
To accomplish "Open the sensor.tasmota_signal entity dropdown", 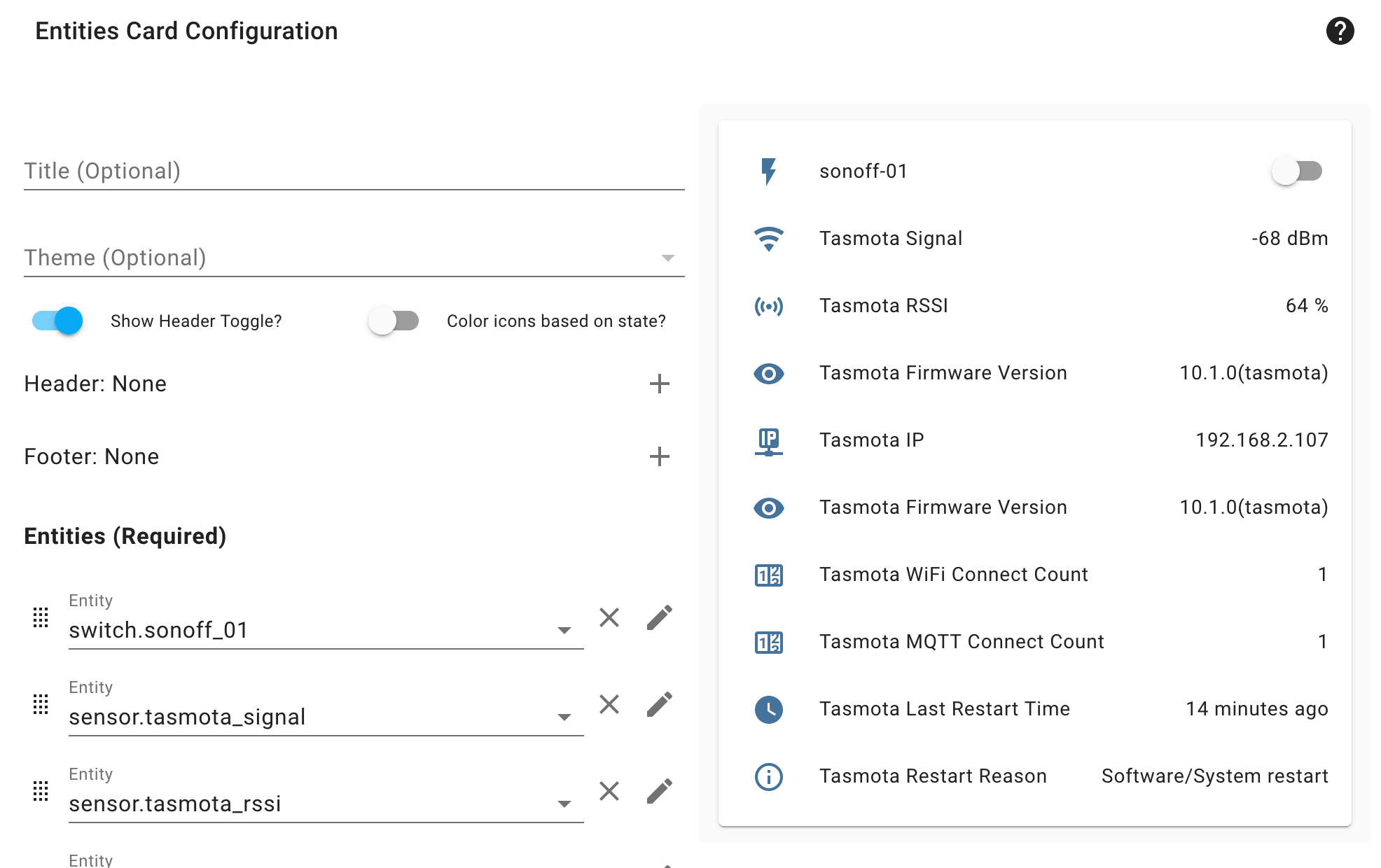I will 564,717.
